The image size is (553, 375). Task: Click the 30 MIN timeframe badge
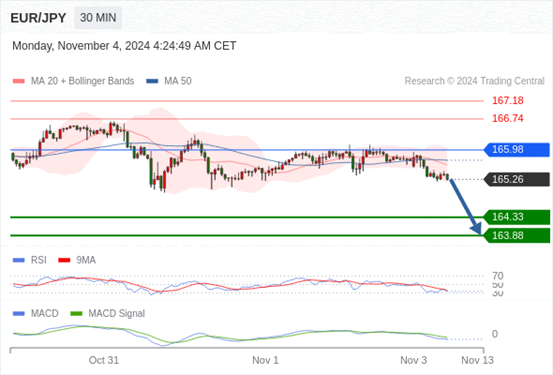tap(98, 18)
